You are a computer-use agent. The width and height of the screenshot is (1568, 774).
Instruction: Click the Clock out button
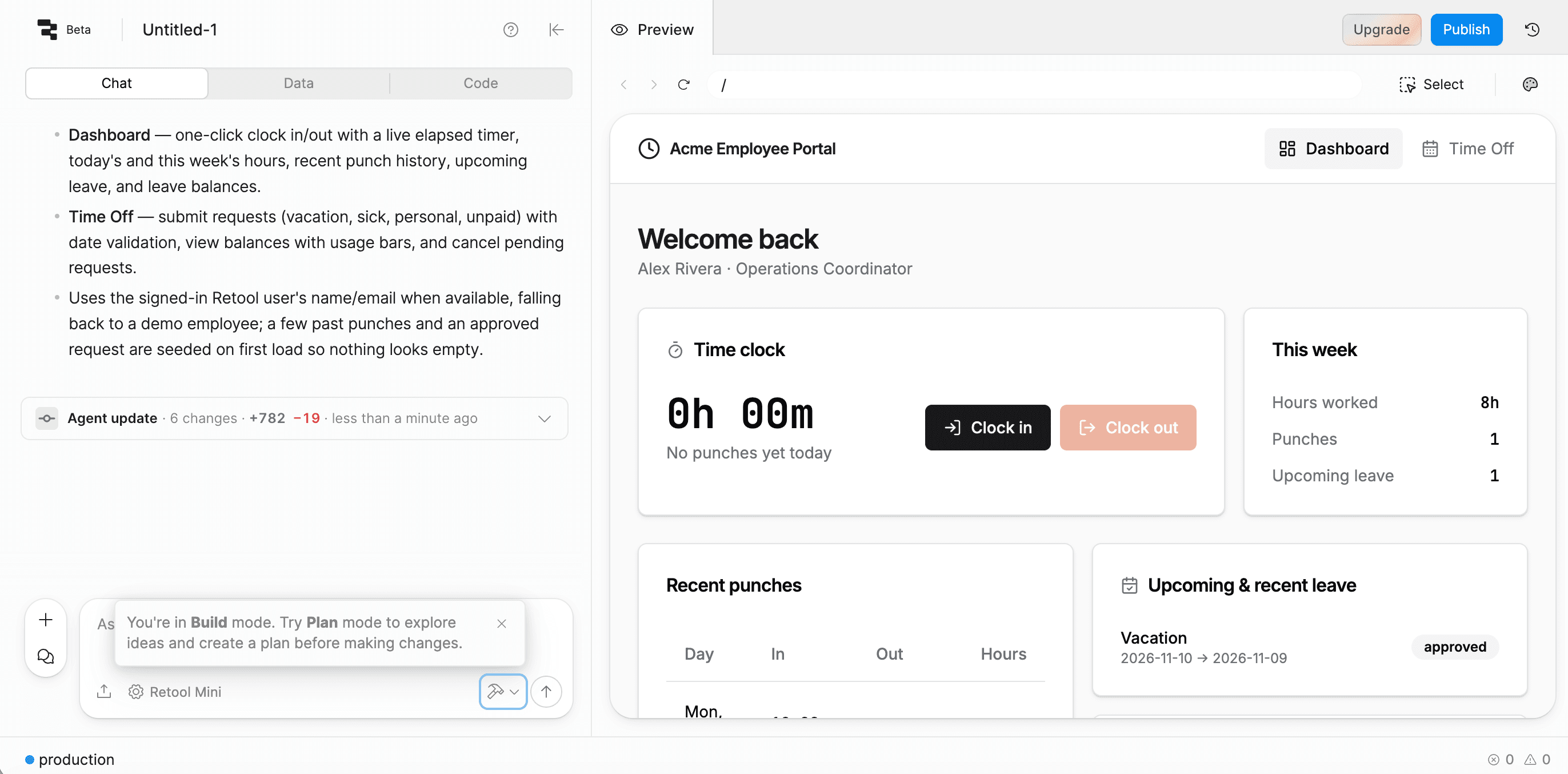click(1127, 428)
